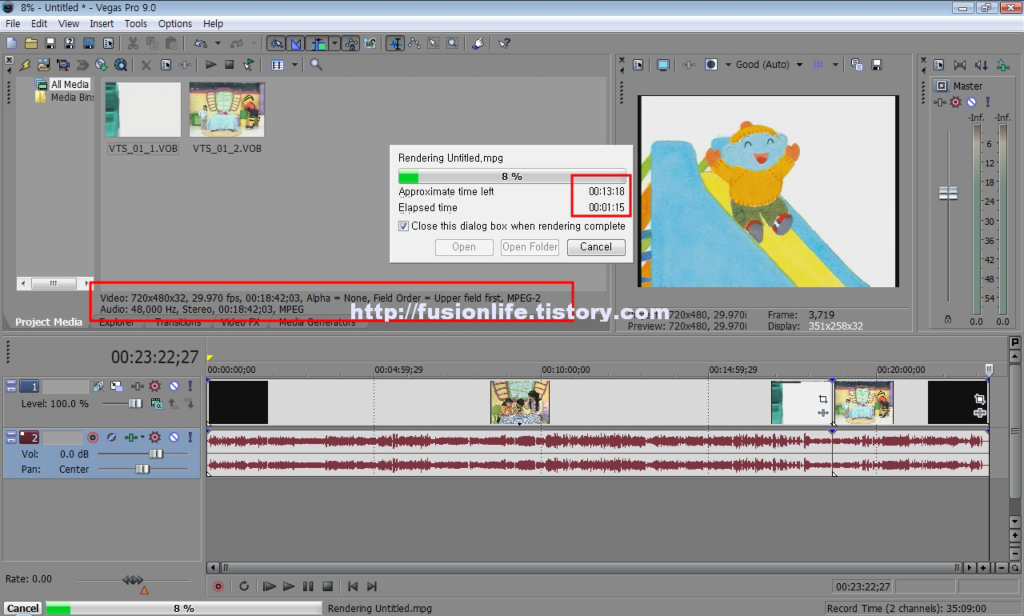Click status bar Cancel button

pos(22,608)
